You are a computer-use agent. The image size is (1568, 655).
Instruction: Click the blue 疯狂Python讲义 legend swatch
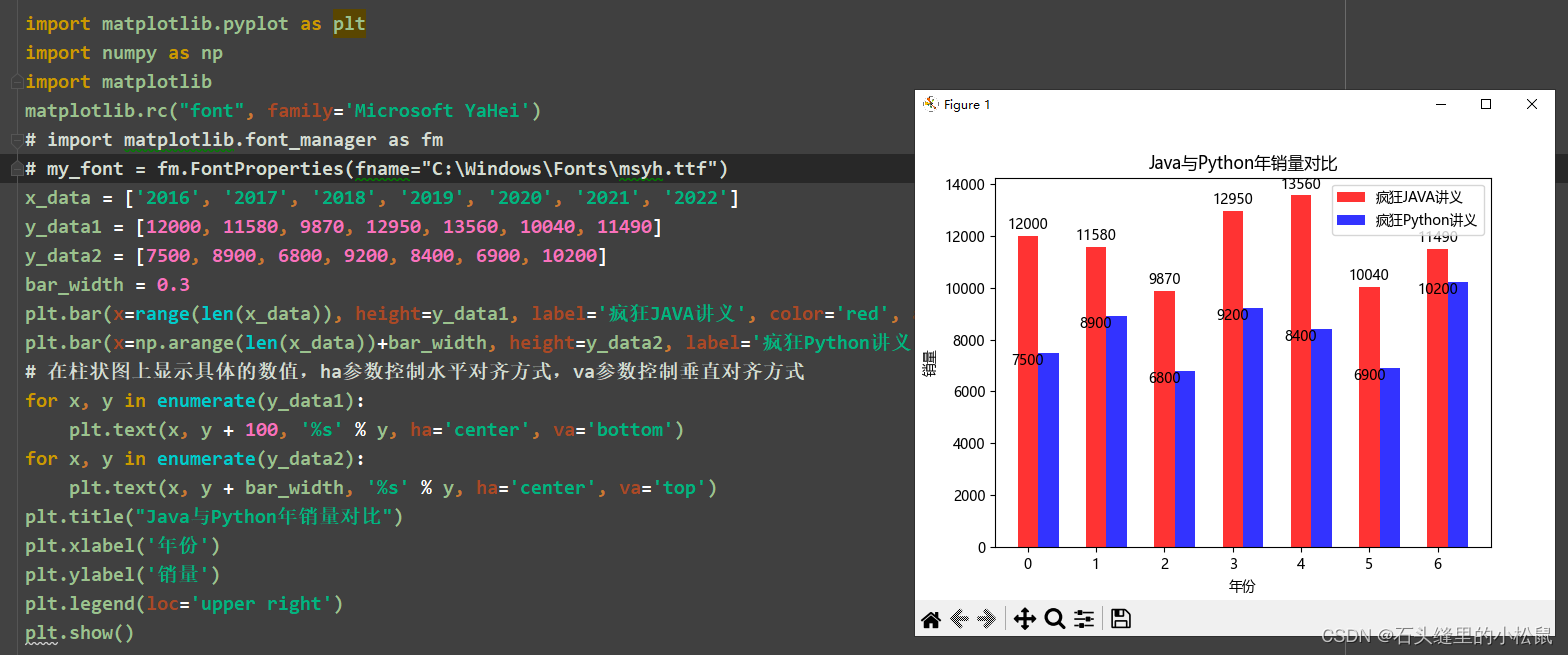coord(1350,220)
